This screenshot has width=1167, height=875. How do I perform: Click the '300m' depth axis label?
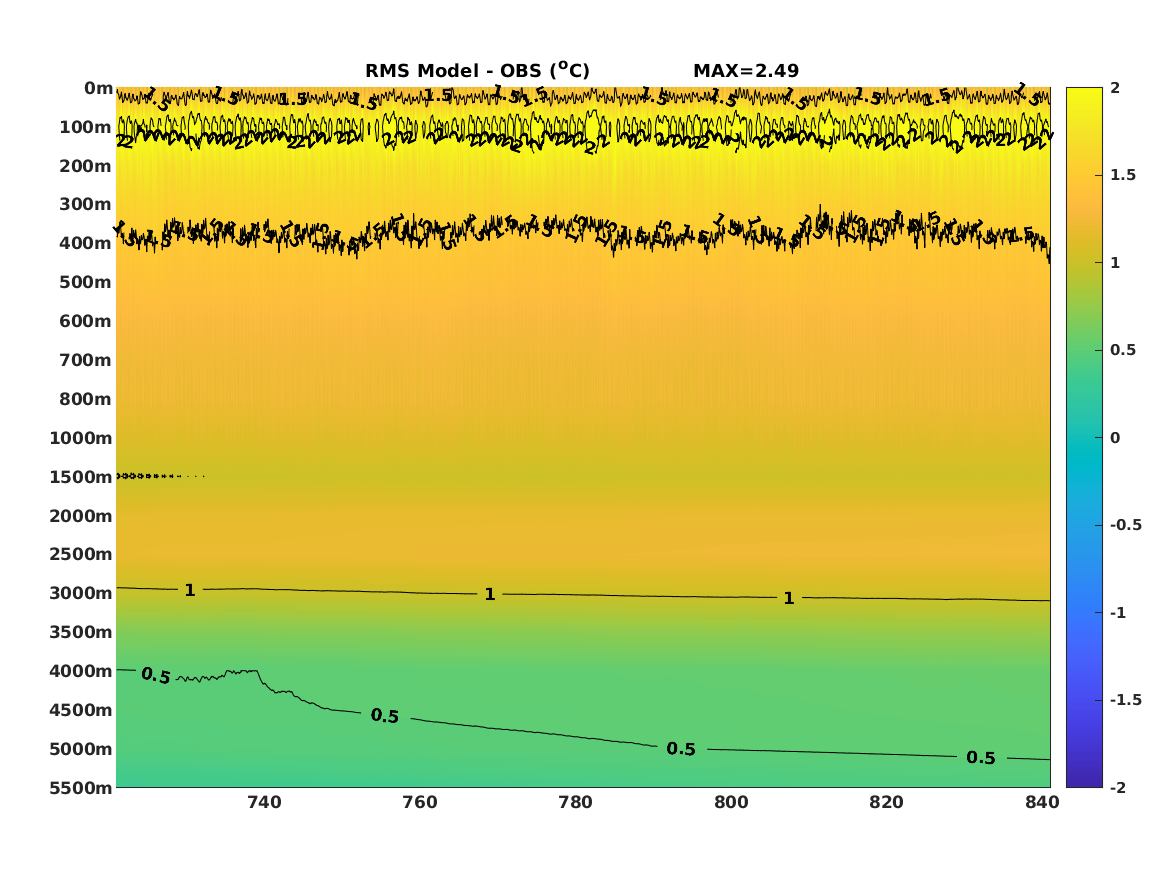click(x=86, y=205)
